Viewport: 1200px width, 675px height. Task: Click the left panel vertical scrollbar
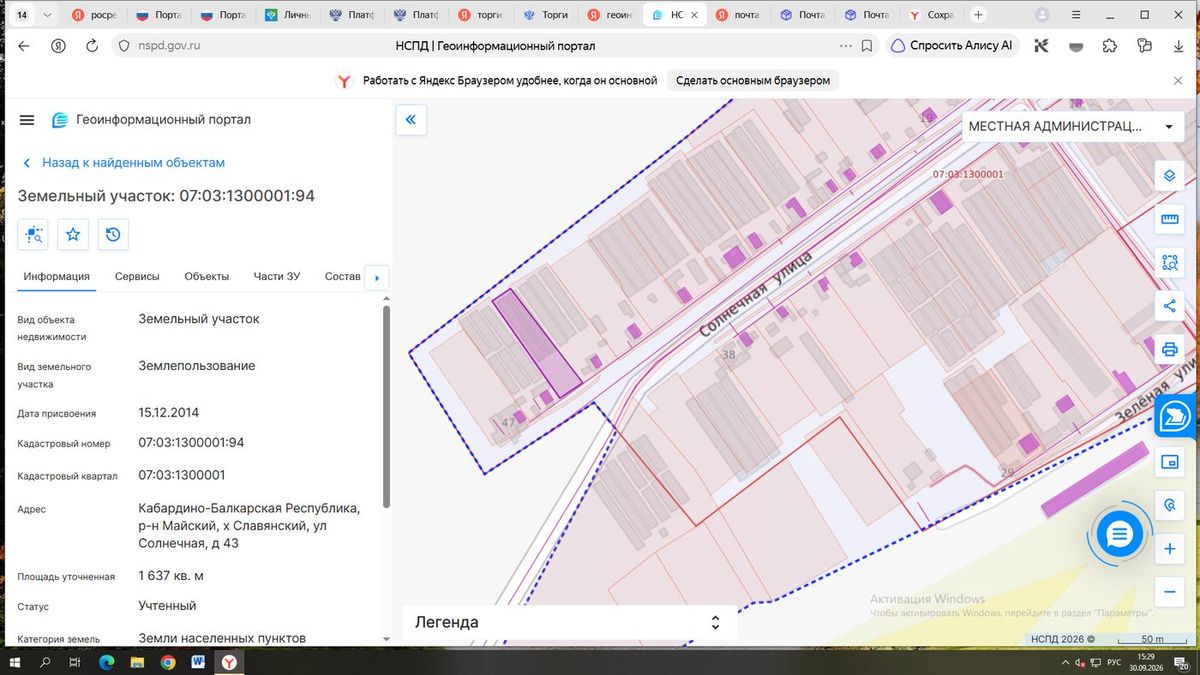(386, 405)
